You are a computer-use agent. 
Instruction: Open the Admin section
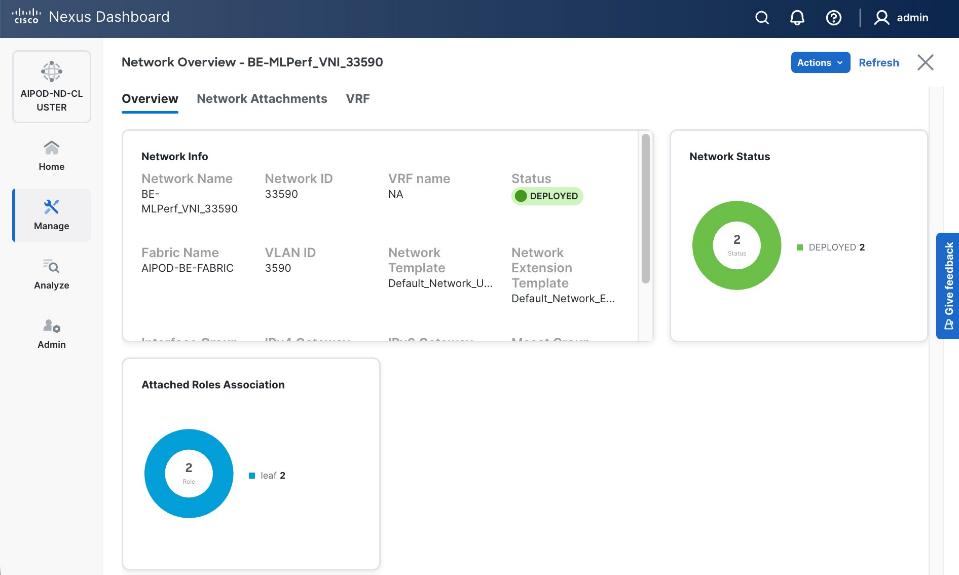[52, 333]
